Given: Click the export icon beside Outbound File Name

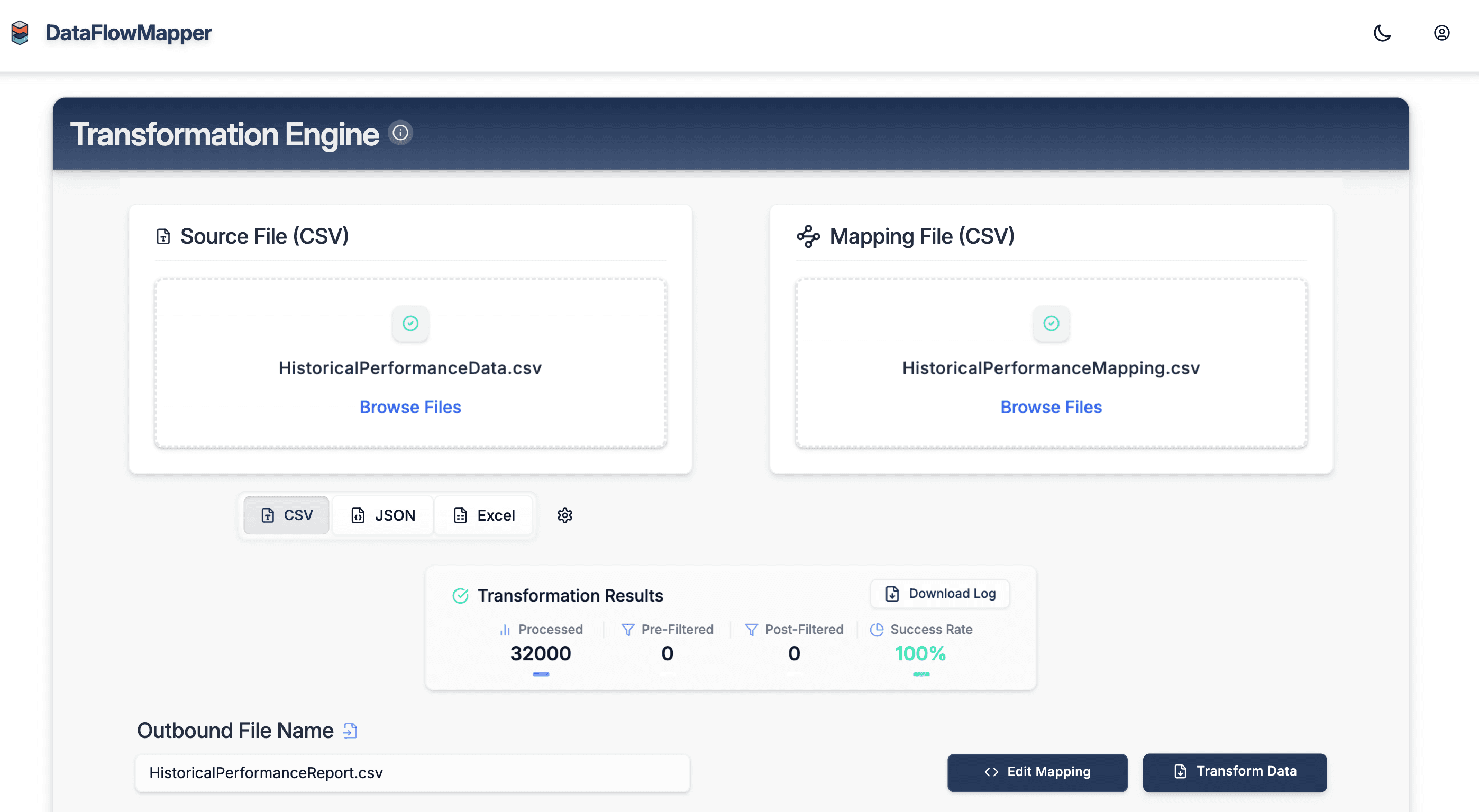Looking at the screenshot, I should (350, 730).
